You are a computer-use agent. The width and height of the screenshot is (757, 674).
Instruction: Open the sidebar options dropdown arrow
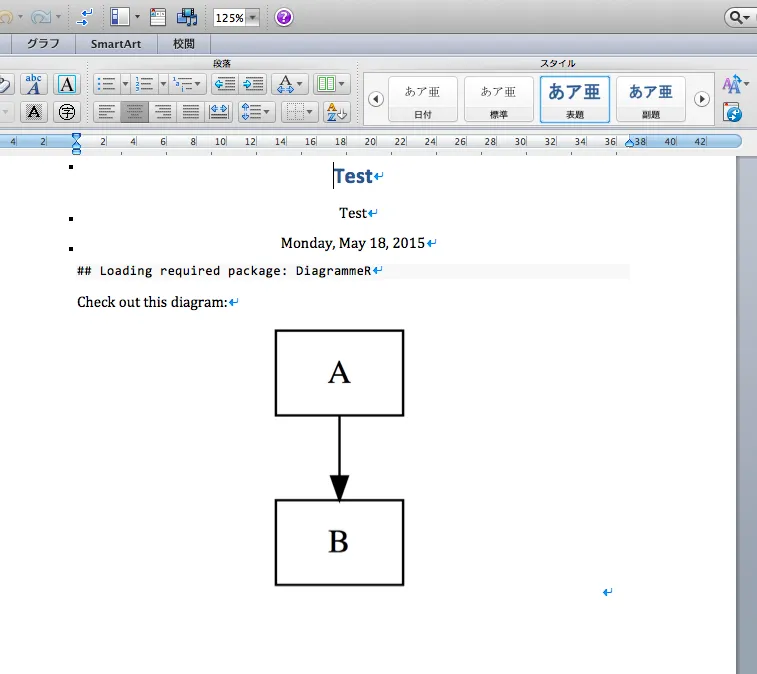coord(137,17)
